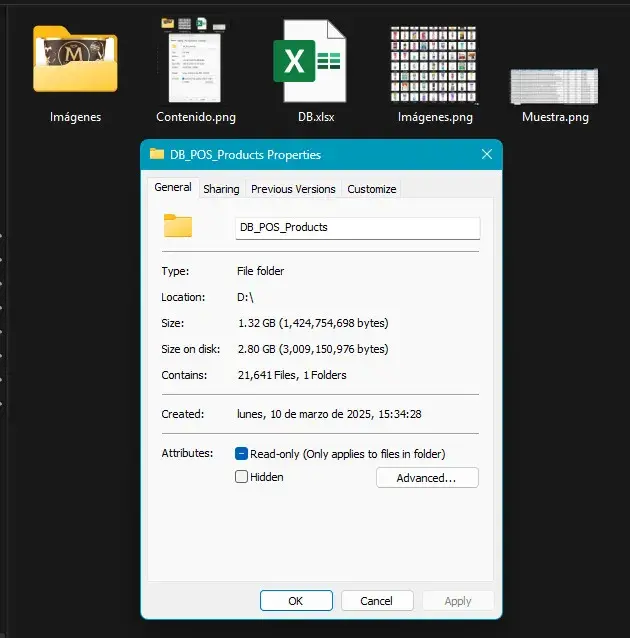Confirm the dialog with the OK button
The width and height of the screenshot is (630, 638).
296,601
